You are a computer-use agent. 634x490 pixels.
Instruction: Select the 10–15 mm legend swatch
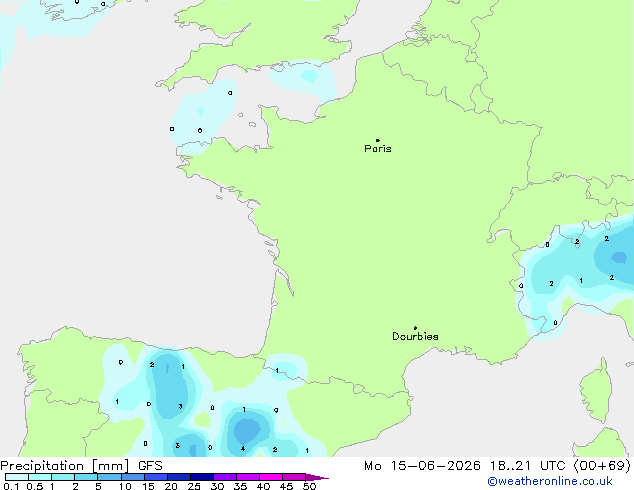click(133, 477)
